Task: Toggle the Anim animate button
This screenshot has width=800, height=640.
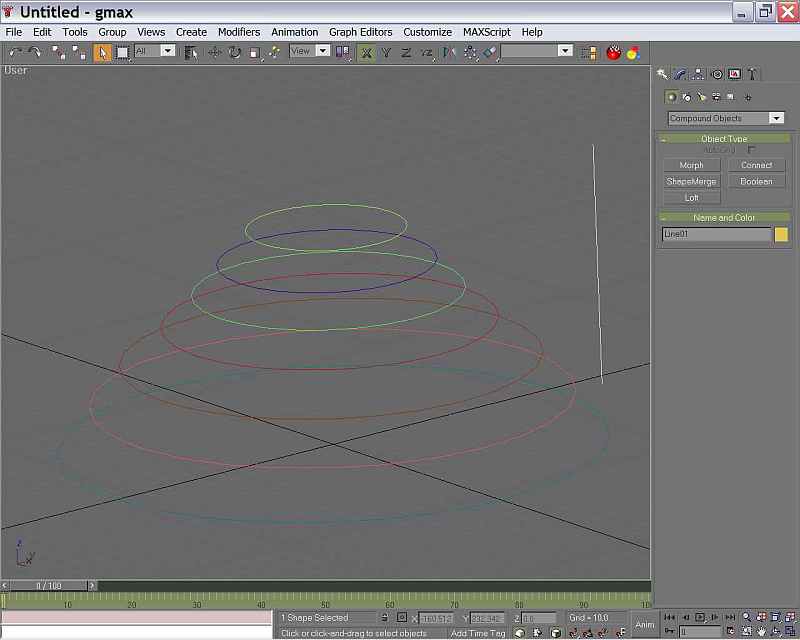Action: [644, 624]
